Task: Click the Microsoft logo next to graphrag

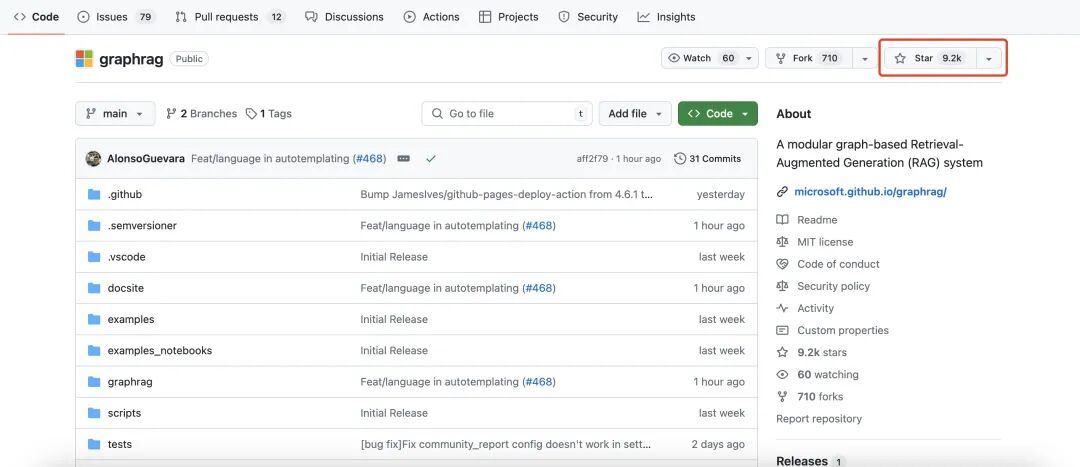Action: point(84,59)
